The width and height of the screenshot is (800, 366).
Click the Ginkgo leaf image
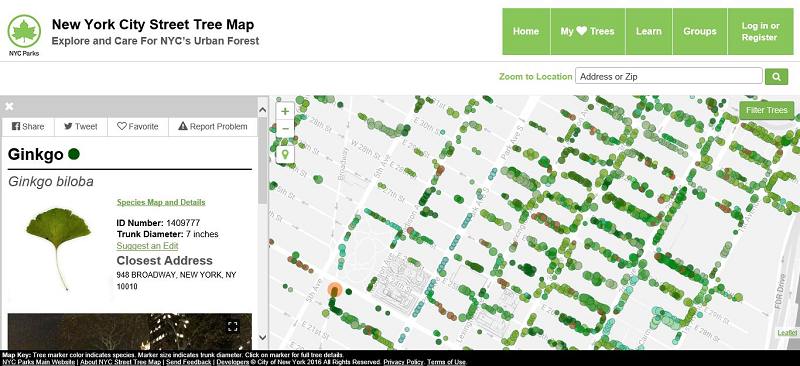pos(59,248)
